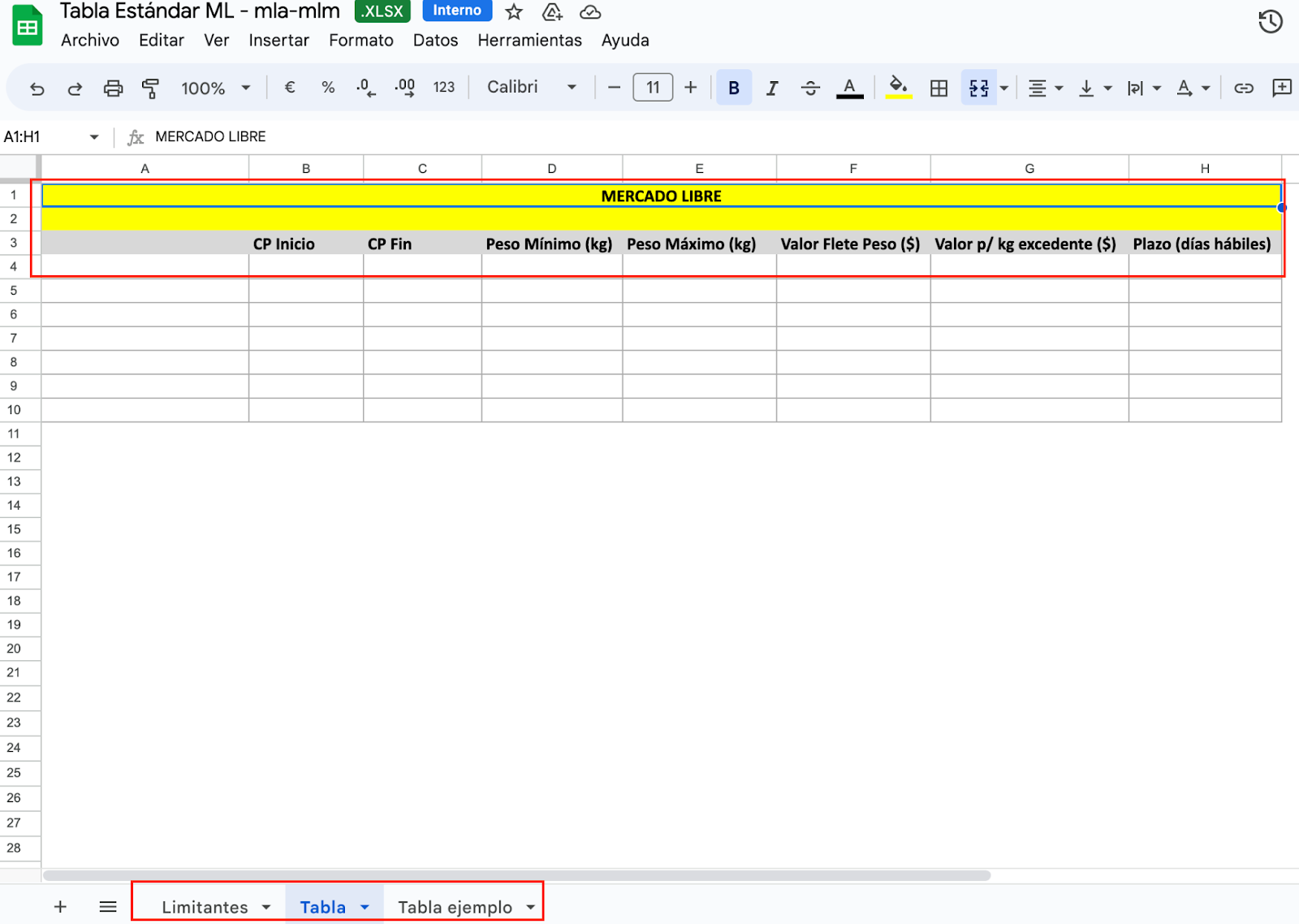
Task: Decrease font size with minus icon
Action: pos(614,88)
